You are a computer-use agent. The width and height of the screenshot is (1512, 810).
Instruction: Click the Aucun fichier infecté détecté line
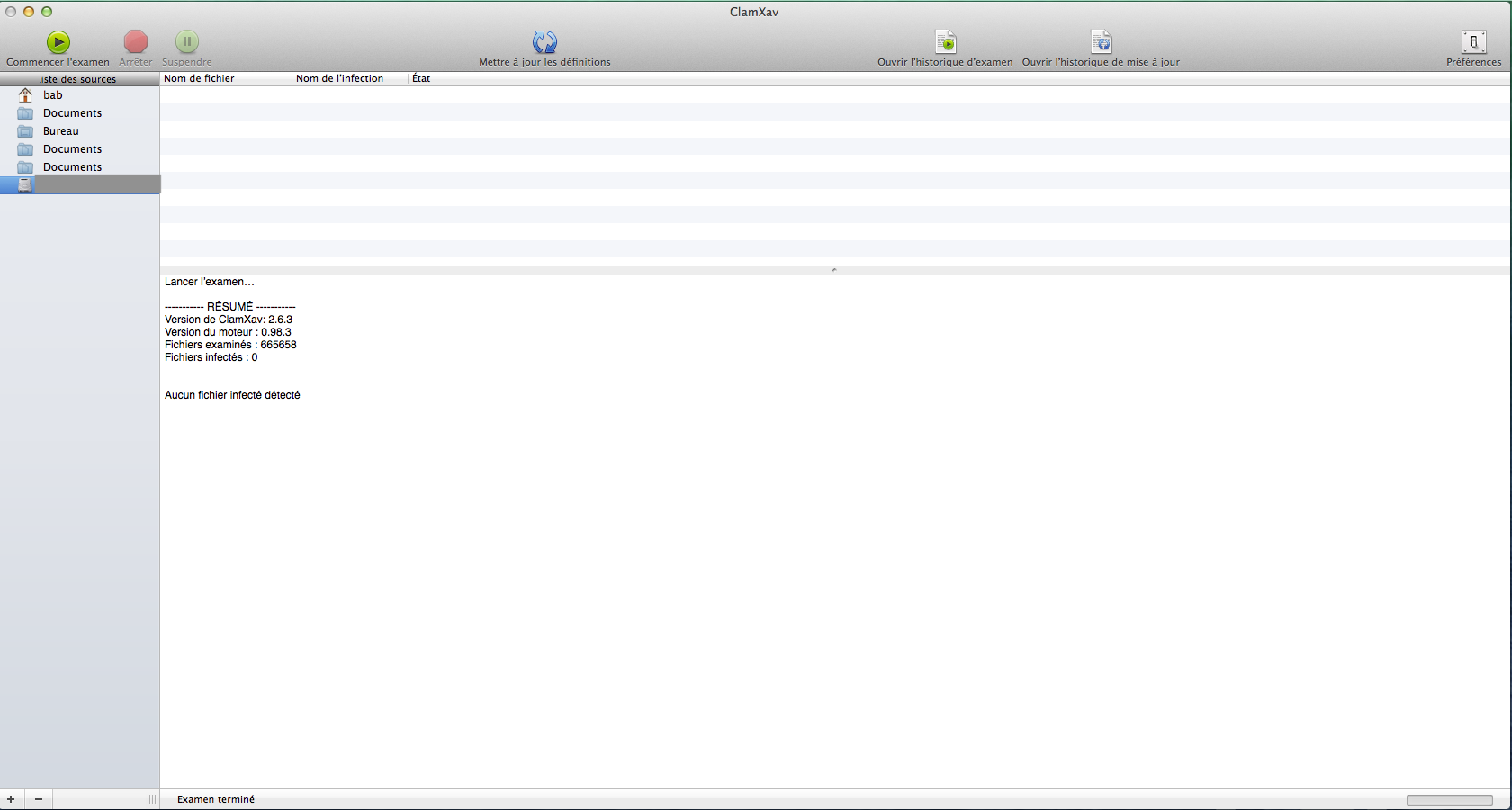[232, 395]
